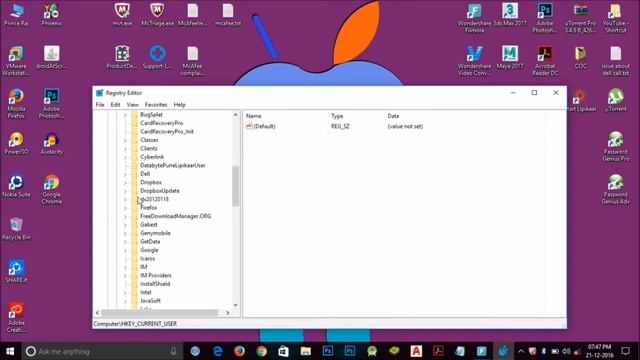This screenshot has width=640, height=360.
Task: Select the mvt.exe desktop icon
Action: (x=122, y=15)
